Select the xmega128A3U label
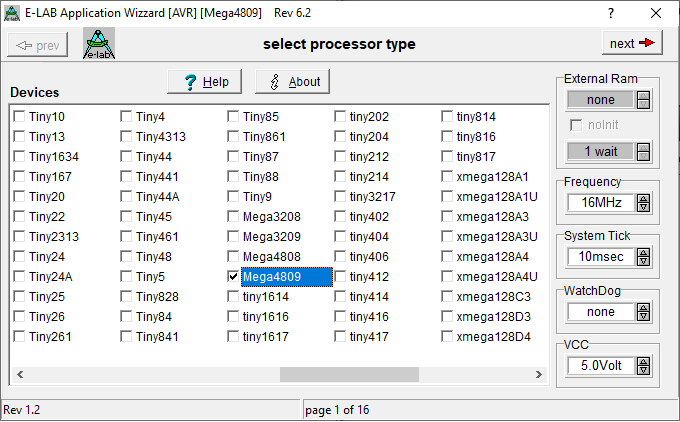The image size is (680, 422). coord(497,237)
